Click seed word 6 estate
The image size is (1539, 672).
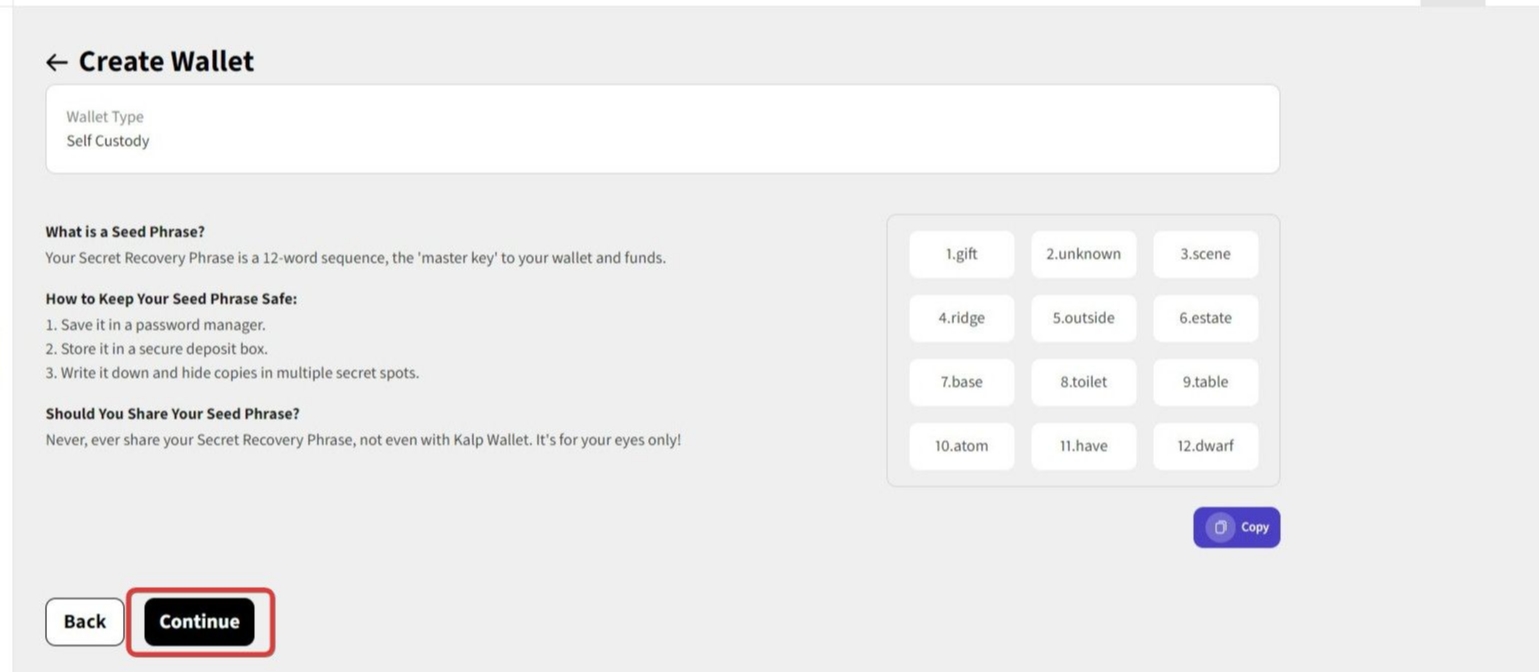pos(1205,318)
